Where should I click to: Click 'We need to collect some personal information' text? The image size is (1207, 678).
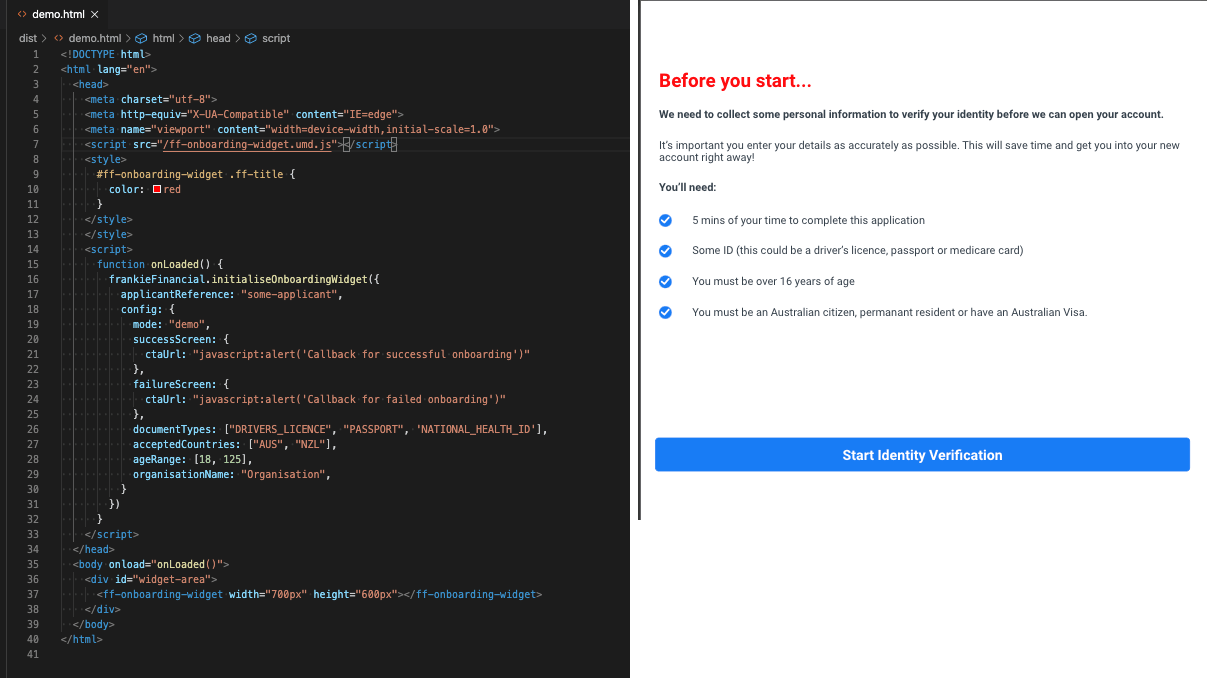[911, 114]
